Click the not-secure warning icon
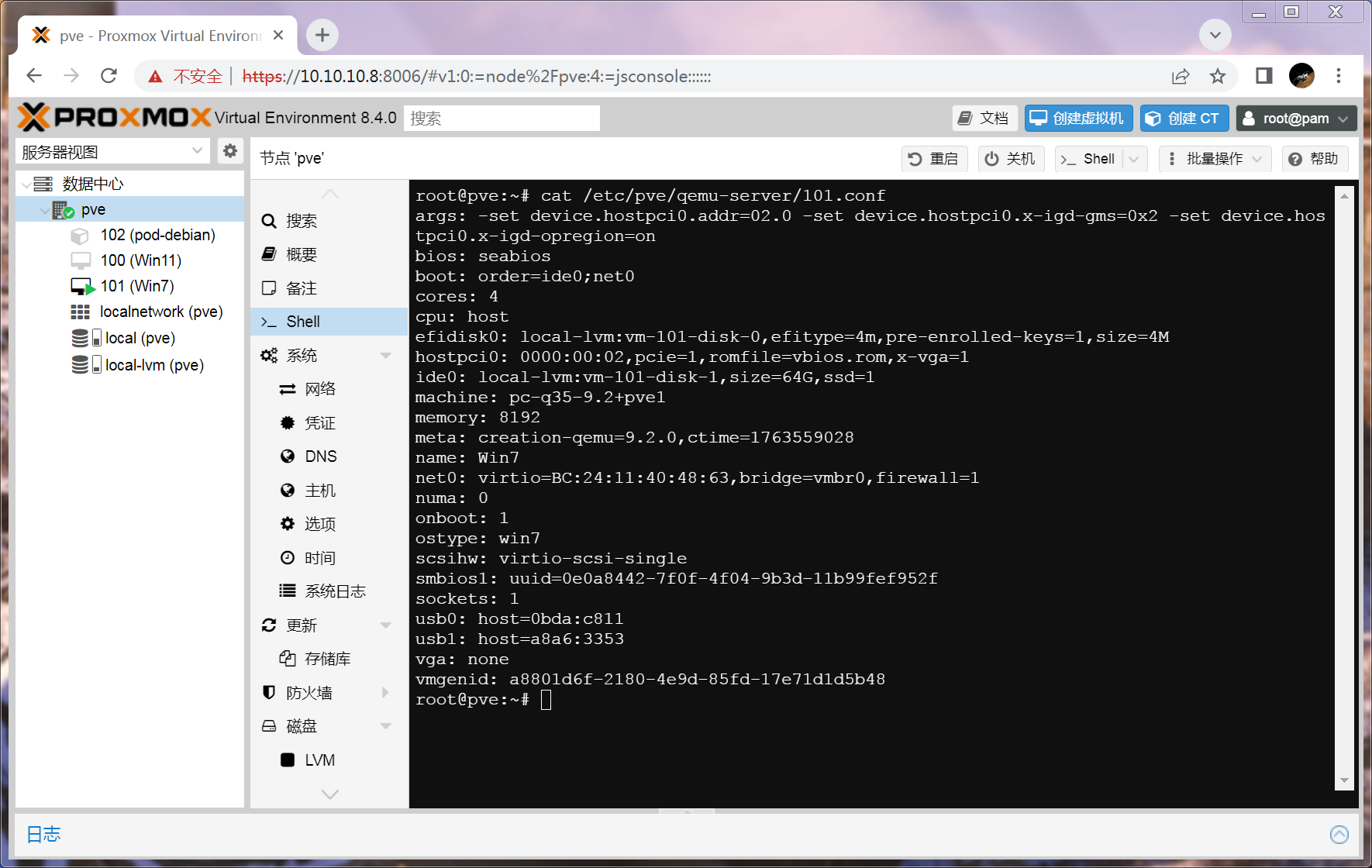Viewport: 1372px width, 868px height. (x=156, y=76)
